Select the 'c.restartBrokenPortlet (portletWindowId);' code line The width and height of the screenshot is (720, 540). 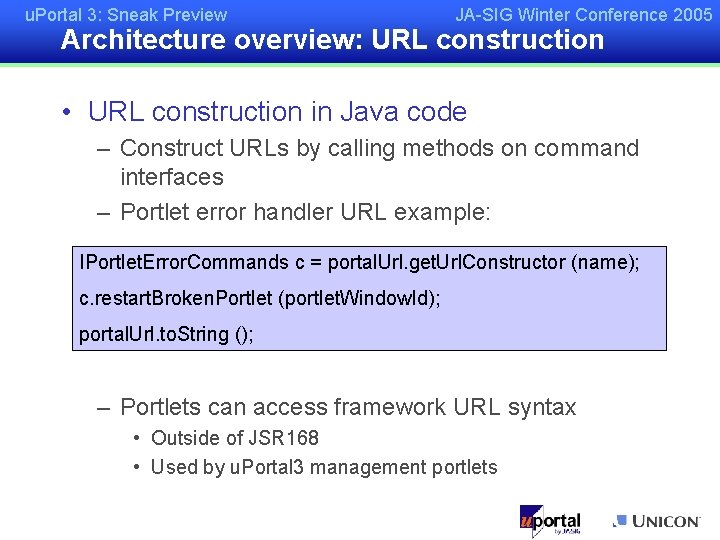(x=259, y=298)
